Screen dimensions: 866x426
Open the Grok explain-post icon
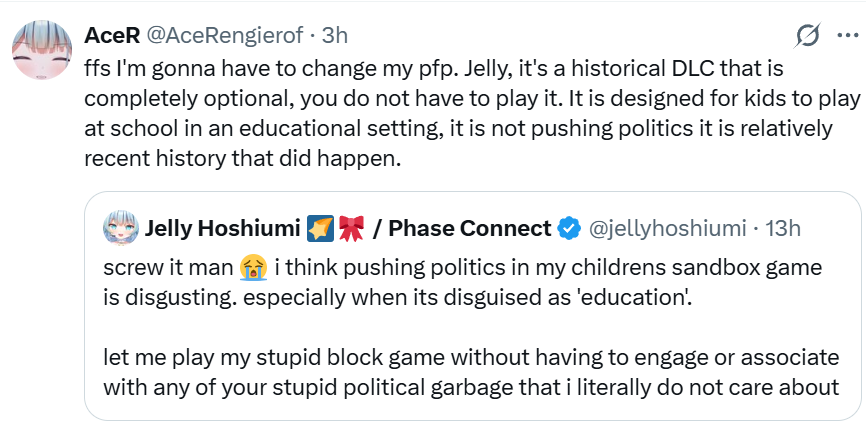click(x=806, y=36)
